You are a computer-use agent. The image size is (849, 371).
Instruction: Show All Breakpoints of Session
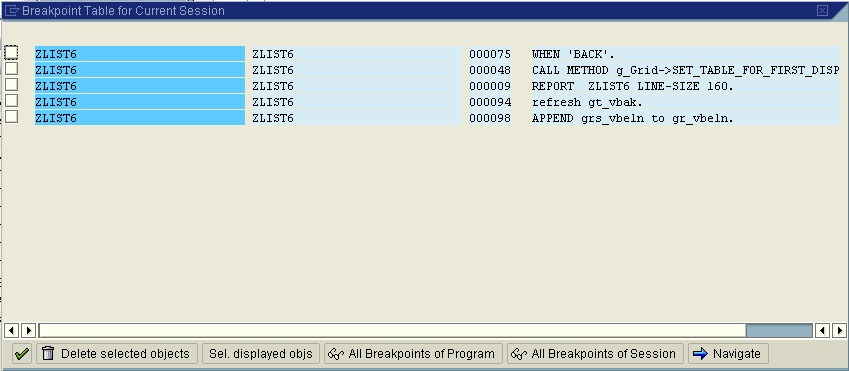click(x=596, y=354)
